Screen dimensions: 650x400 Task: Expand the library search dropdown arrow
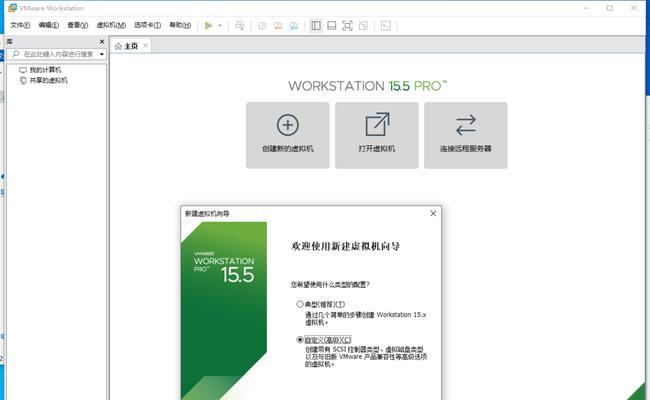tap(102, 54)
